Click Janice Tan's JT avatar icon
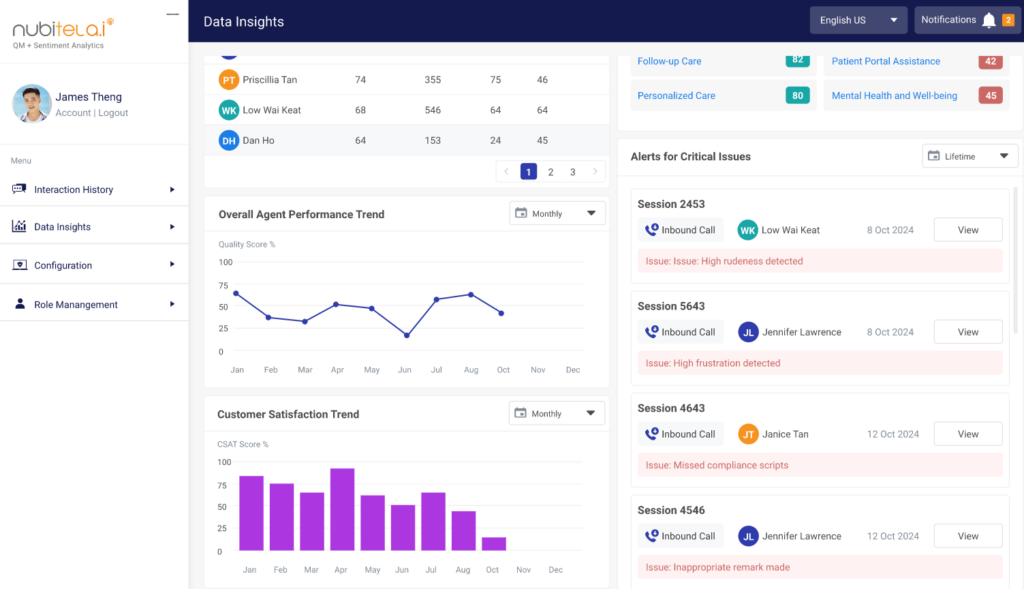Image resolution: width=1024 pixels, height=589 pixels. (x=748, y=433)
